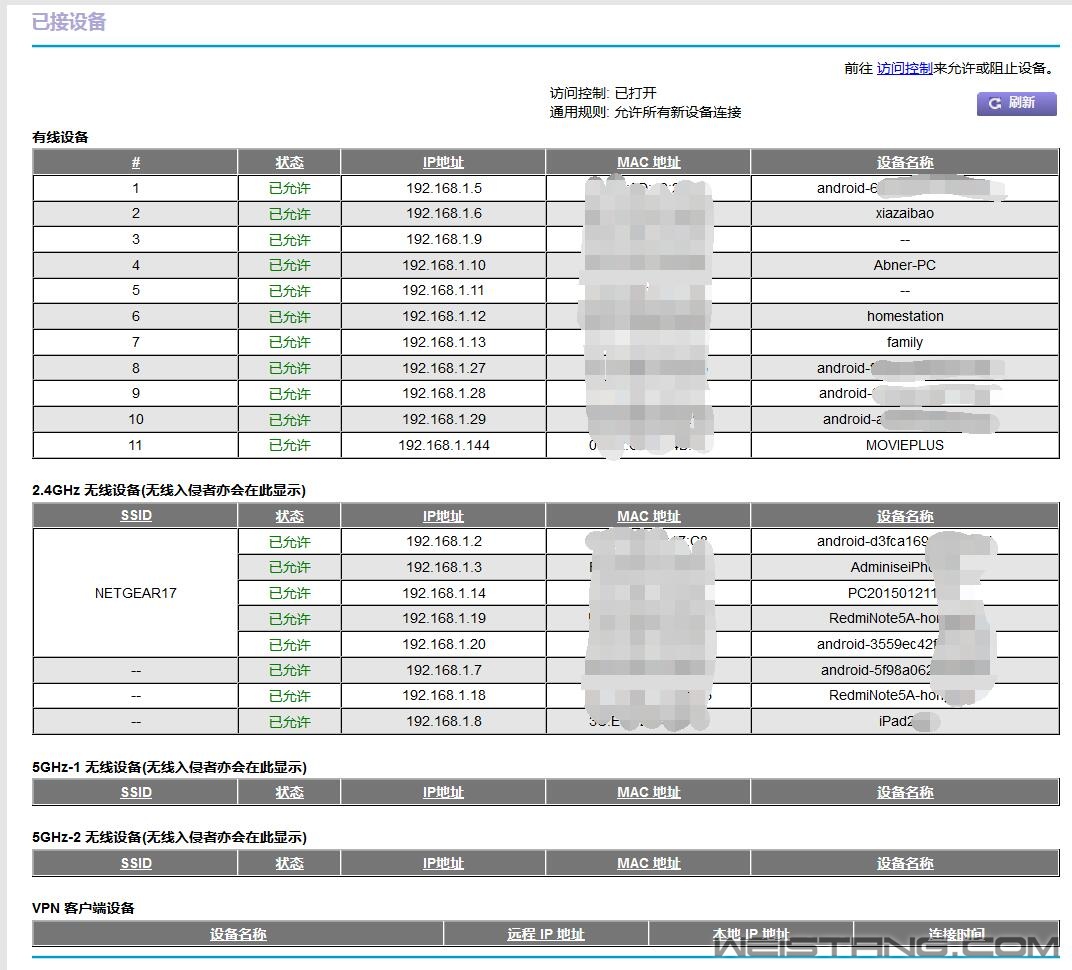Sort 2.4GHz table by IP地址 header
This screenshot has height=970, width=1072.
443,517
